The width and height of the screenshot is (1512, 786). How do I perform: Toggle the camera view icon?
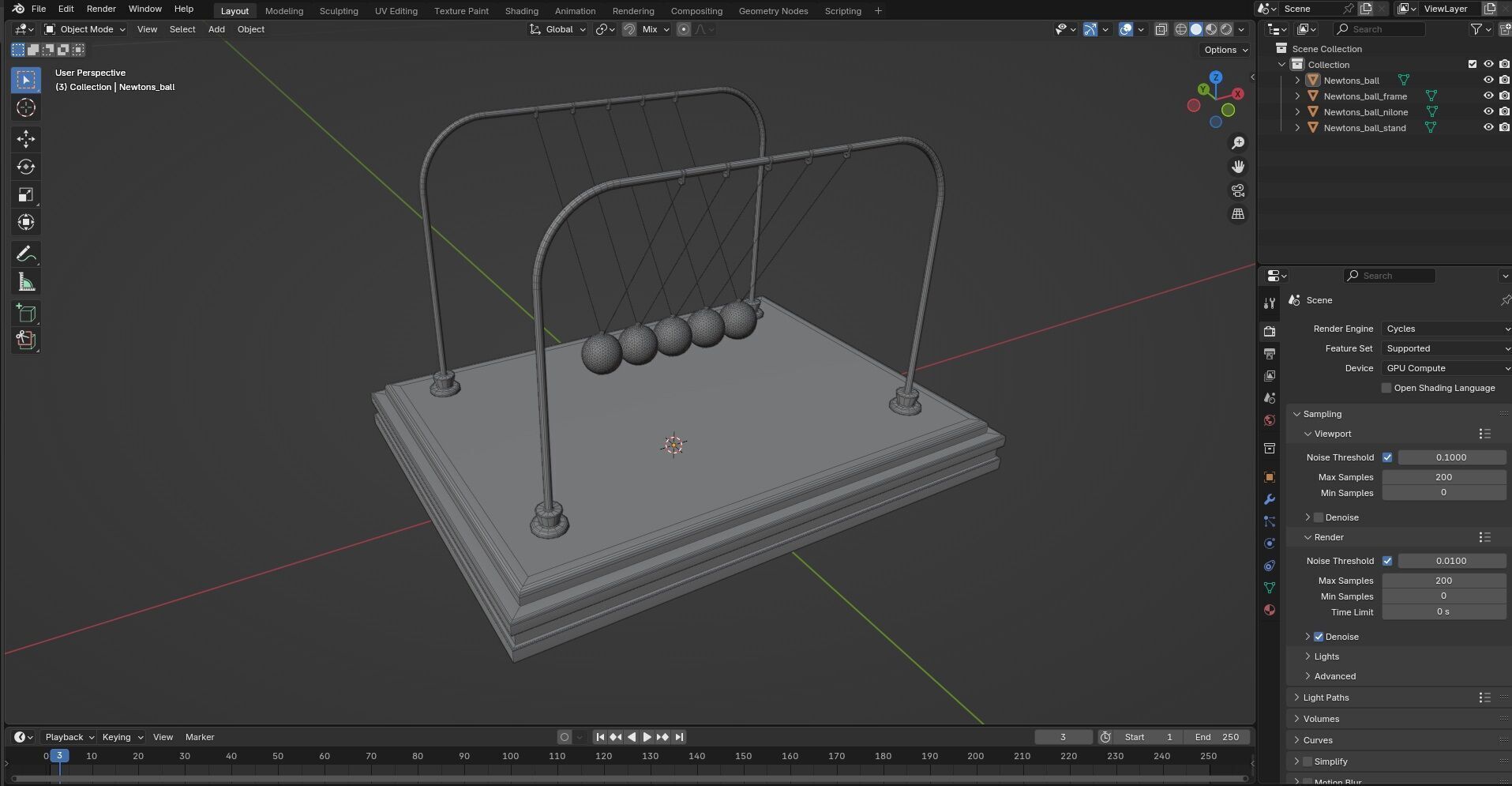click(x=1238, y=190)
